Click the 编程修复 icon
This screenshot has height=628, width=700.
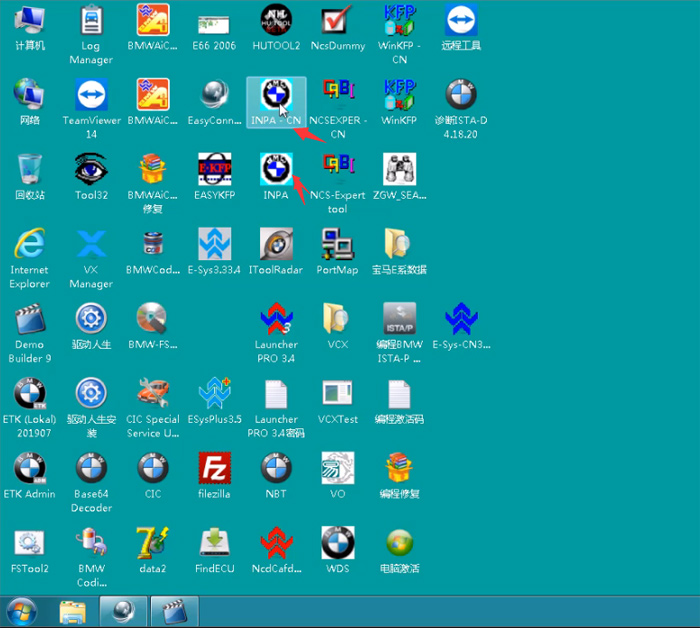click(400, 475)
